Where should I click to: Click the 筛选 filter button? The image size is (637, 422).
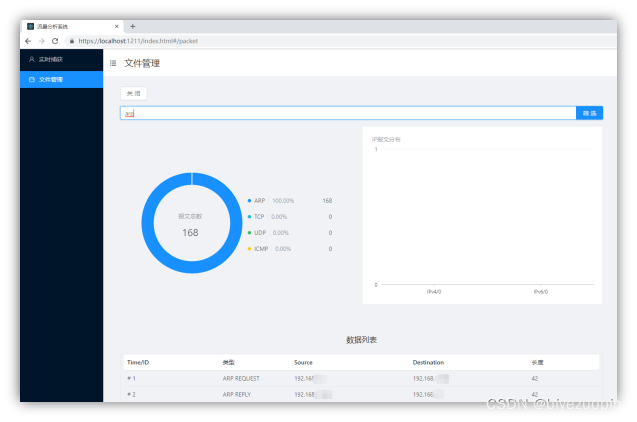pyautogui.click(x=589, y=113)
